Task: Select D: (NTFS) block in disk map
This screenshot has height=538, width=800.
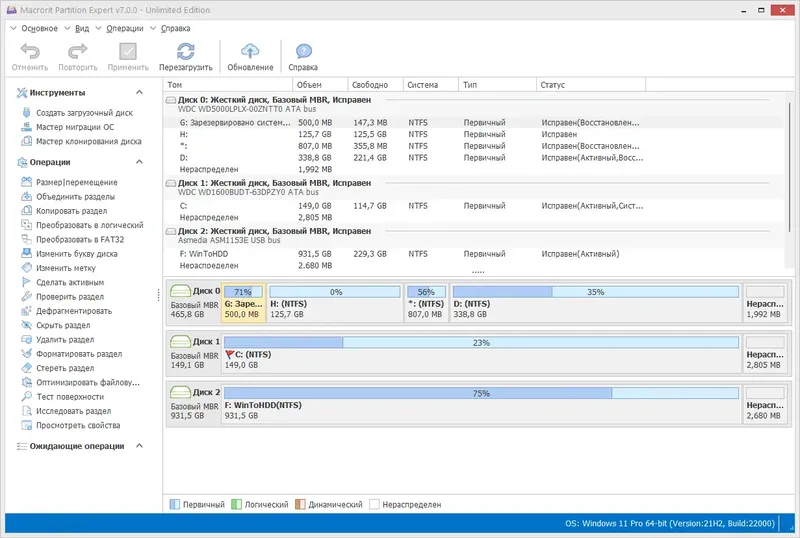Action: point(595,303)
